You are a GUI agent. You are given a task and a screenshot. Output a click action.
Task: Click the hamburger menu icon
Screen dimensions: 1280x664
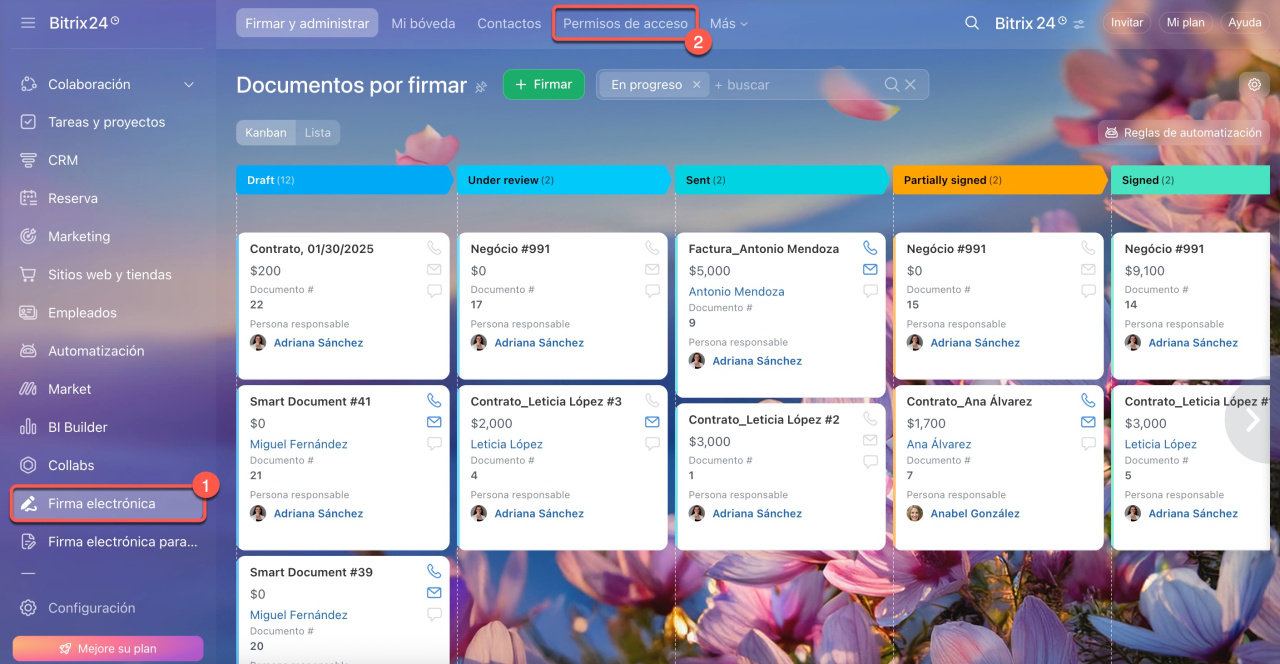[x=28, y=22]
